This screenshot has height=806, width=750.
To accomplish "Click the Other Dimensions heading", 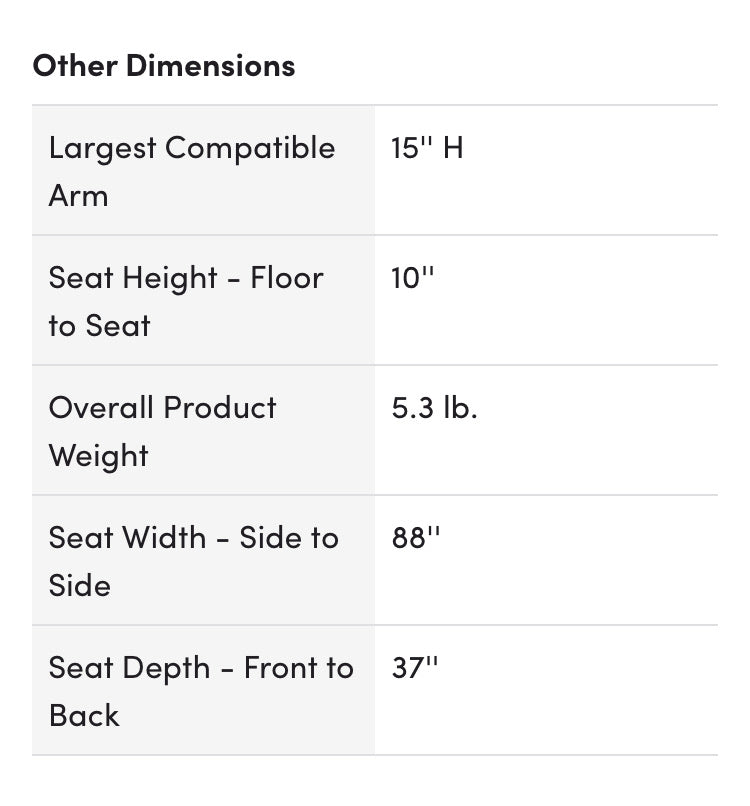I will point(163,66).
